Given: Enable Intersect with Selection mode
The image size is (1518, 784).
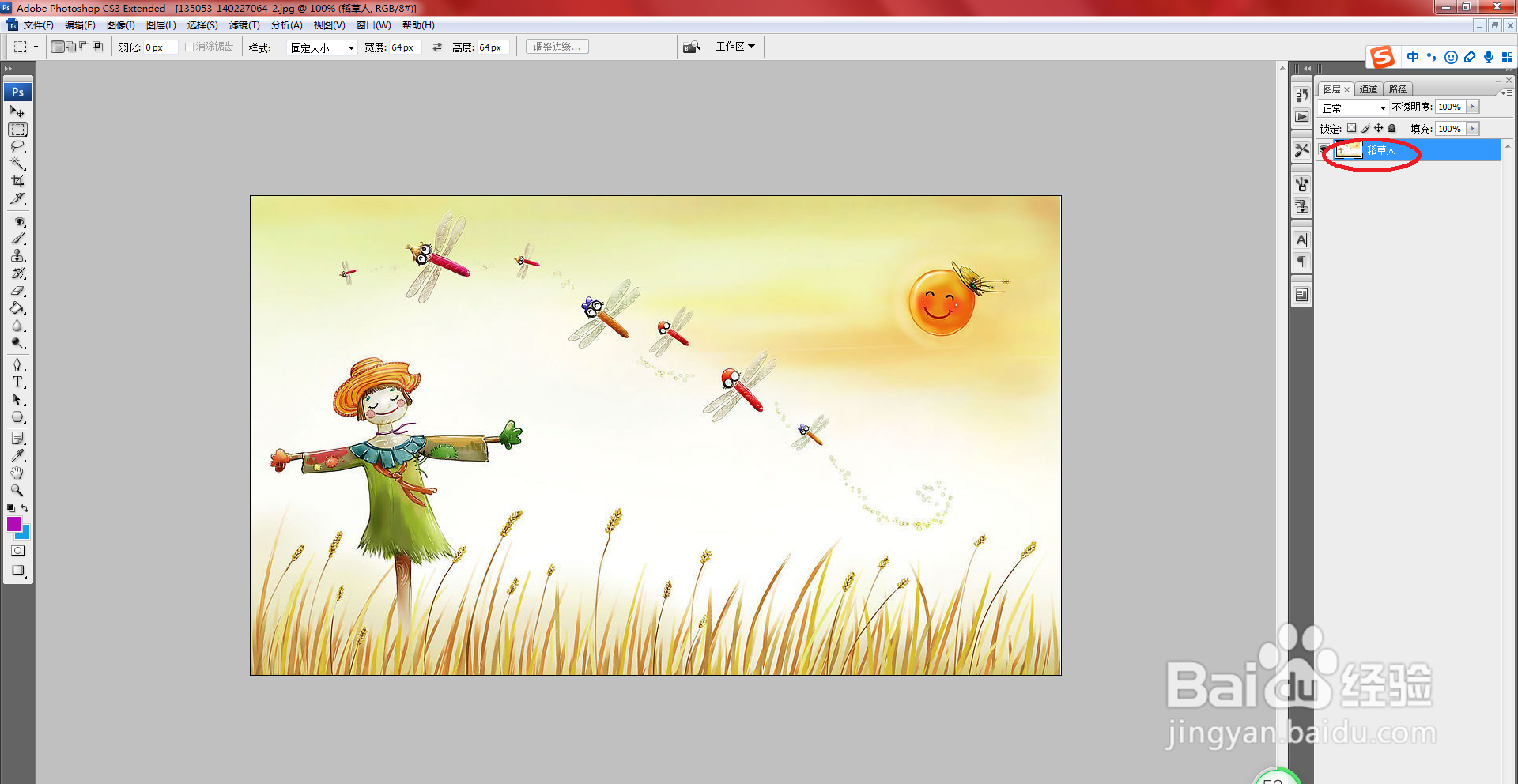Looking at the screenshot, I should tap(98, 47).
